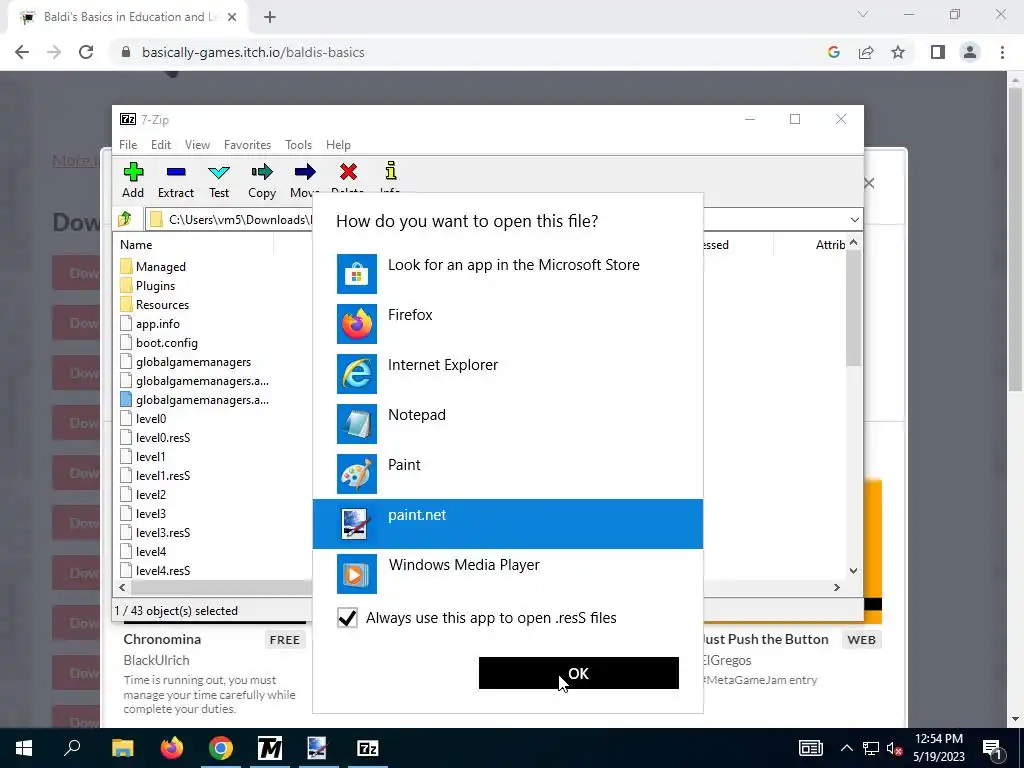The height and width of the screenshot is (768, 1024).
Task: Click 7-Zip horizontal scroll right arrow
Action: click(837, 587)
